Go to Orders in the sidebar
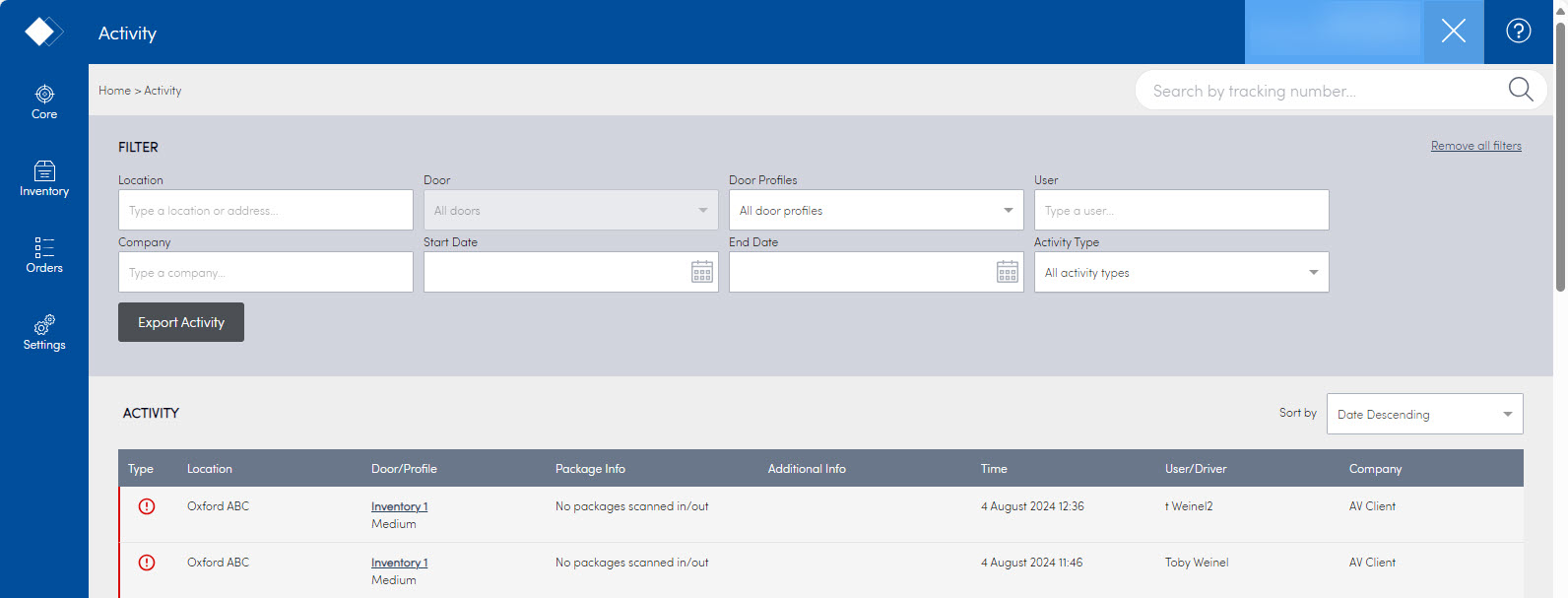1568x598 pixels. pos(44,255)
